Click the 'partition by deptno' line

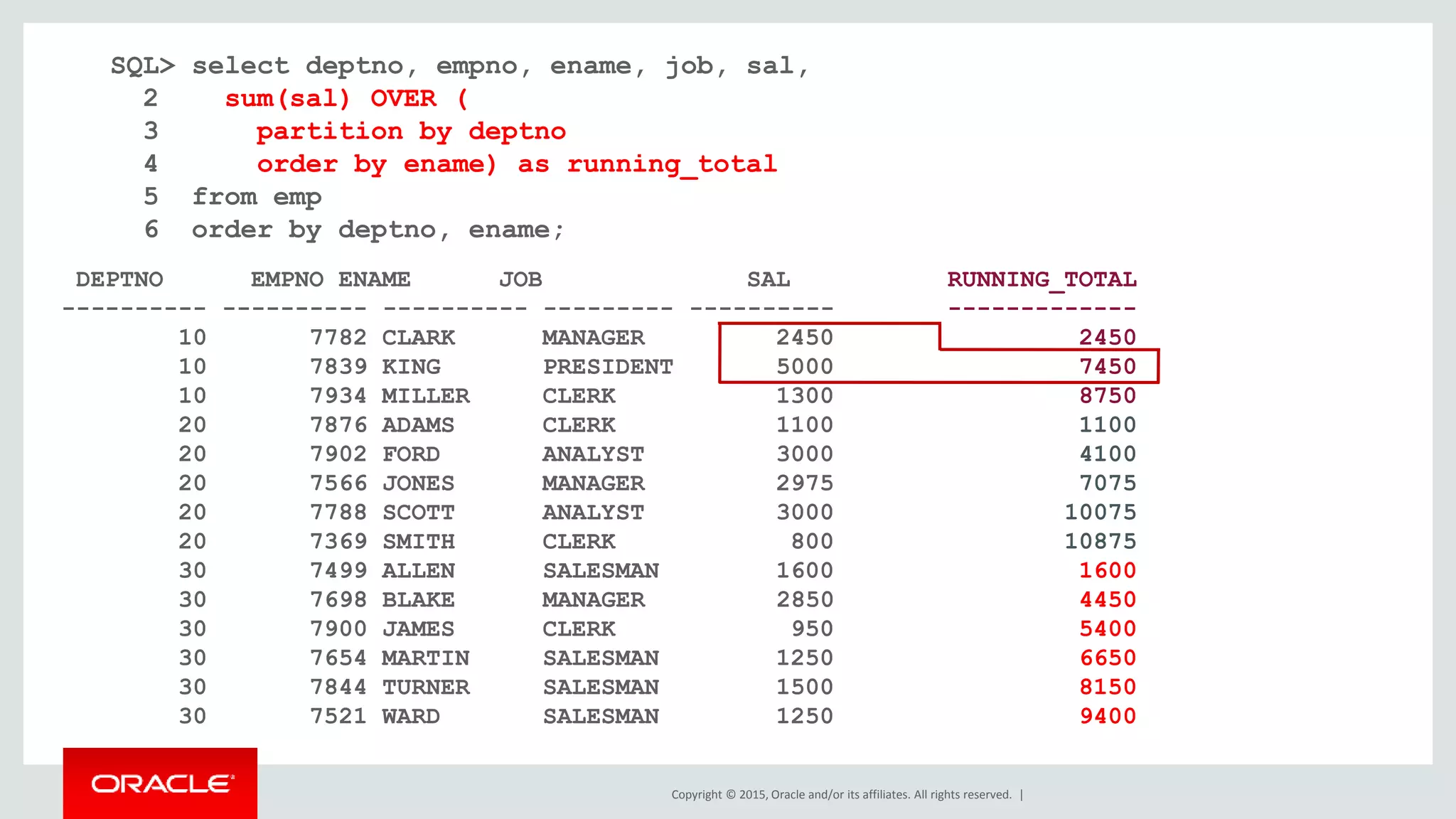(412, 132)
